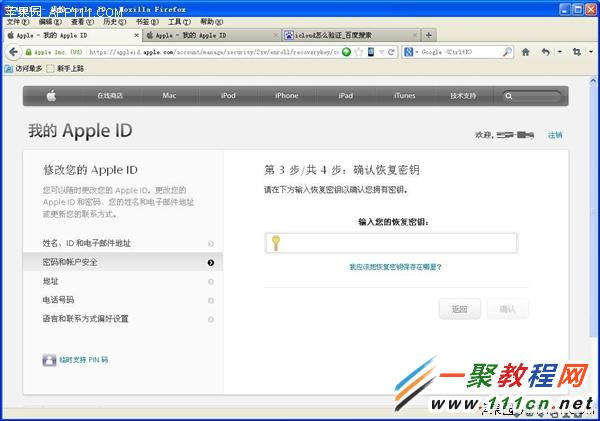
Task: Click the Apple logo in navigation bar
Action: click(51, 96)
